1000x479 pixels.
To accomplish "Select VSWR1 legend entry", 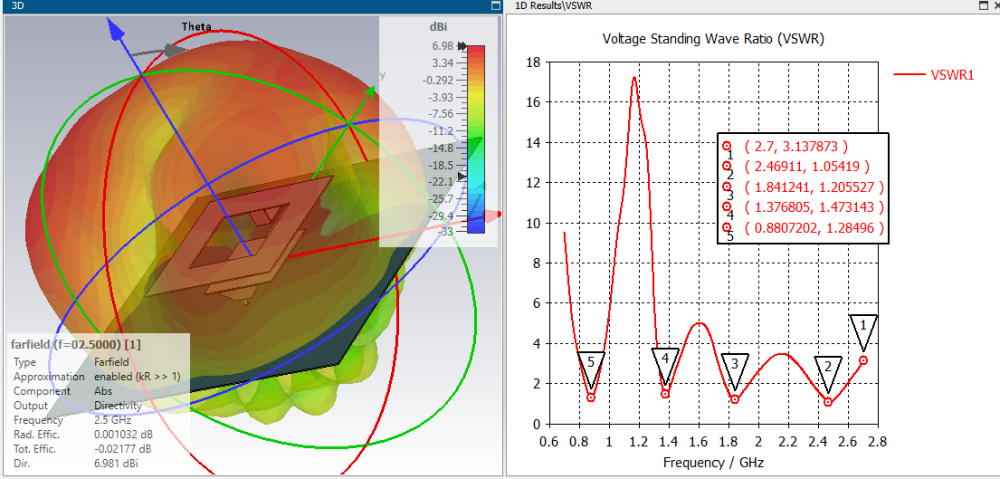I will [x=934, y=75].
